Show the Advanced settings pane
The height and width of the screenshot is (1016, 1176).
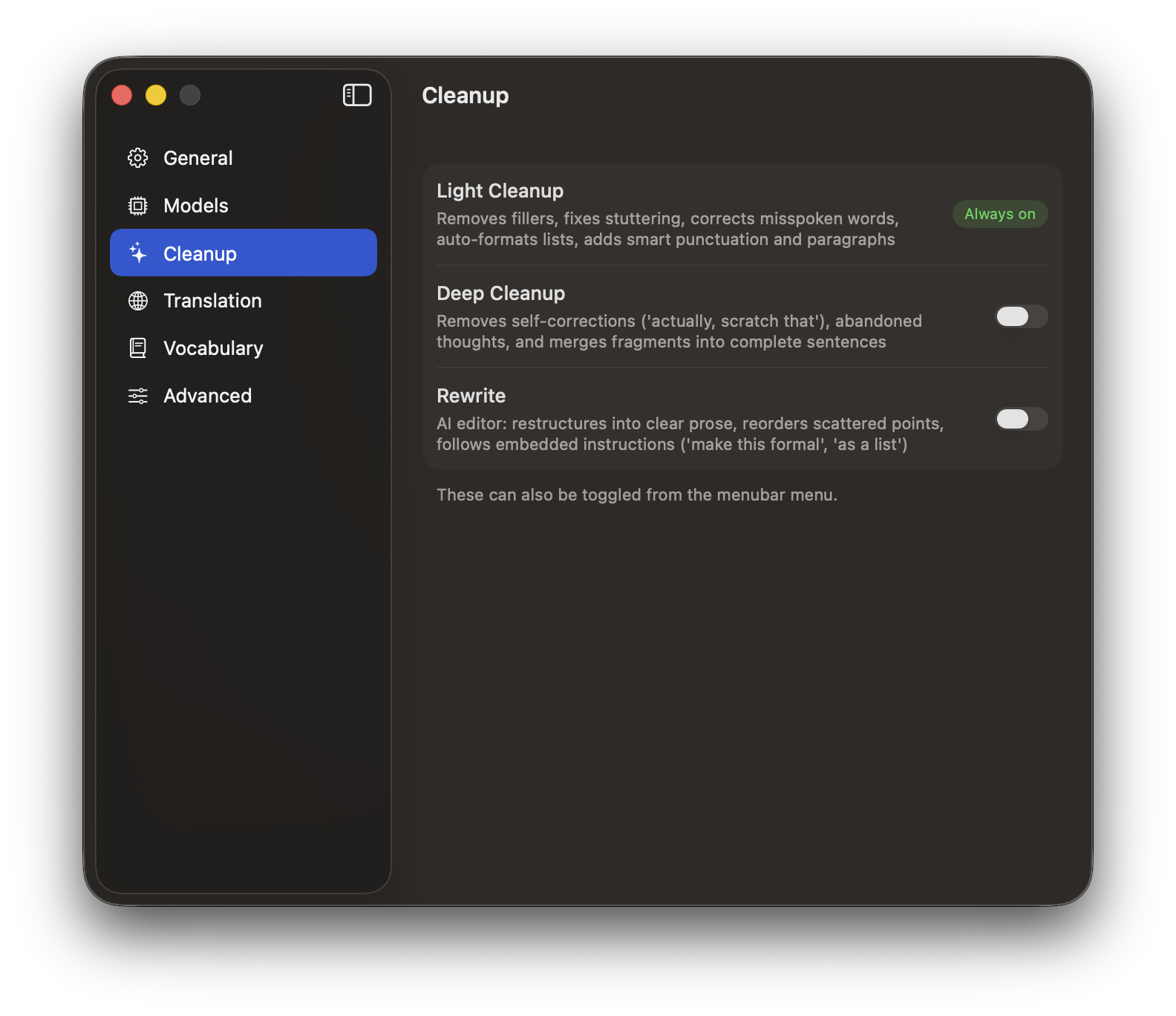coord(207,396)
